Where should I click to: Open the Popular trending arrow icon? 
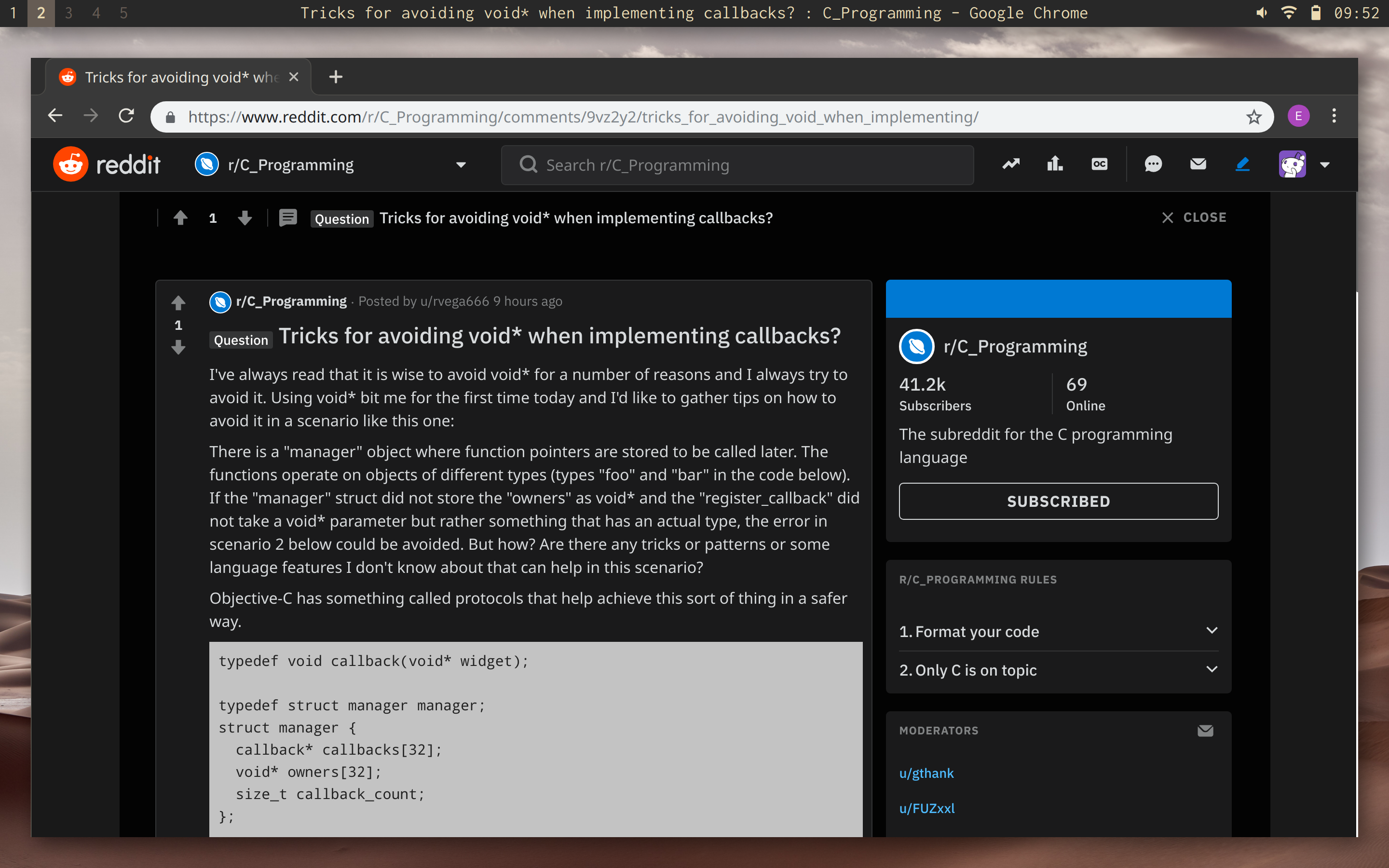tap(1011, 165)
